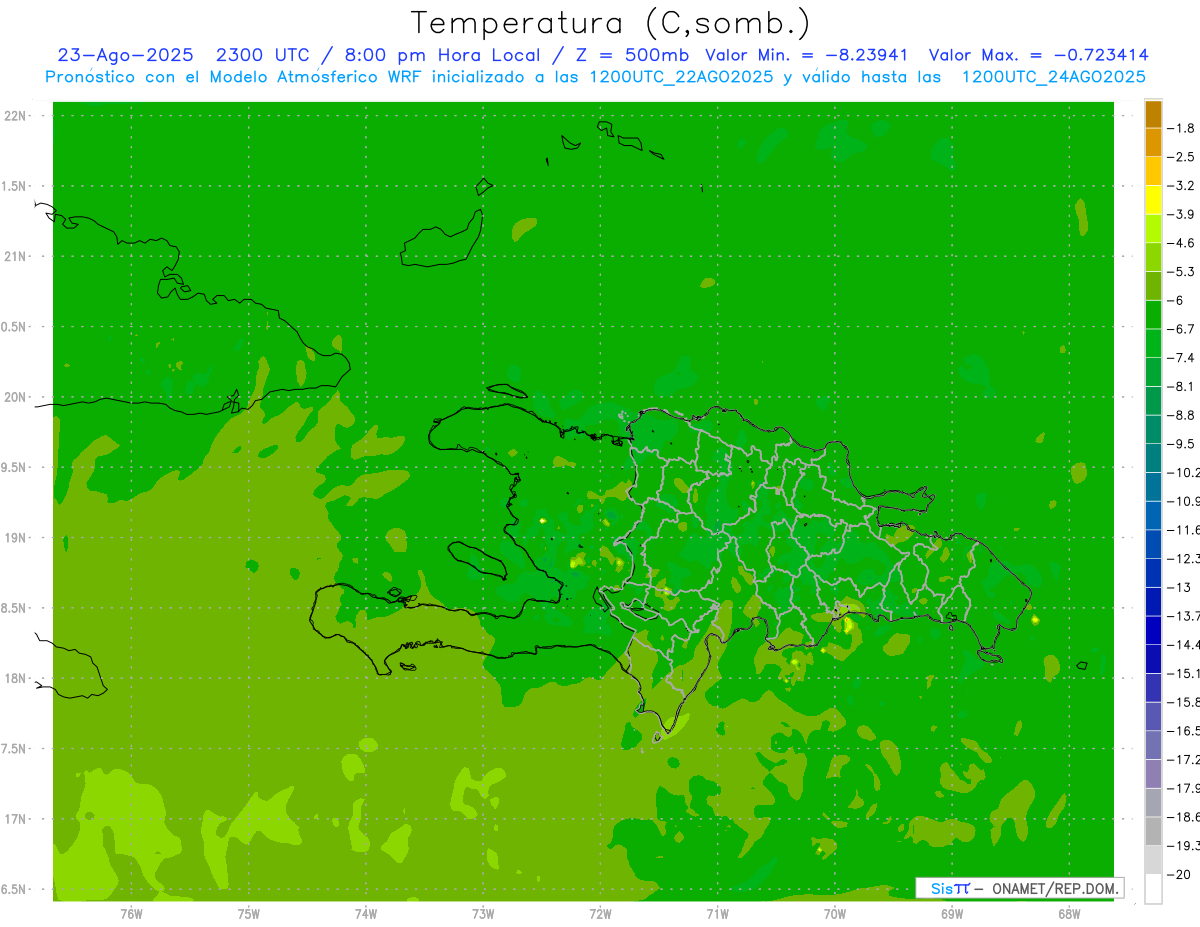The width and height of the screenshot is (1200, 927).
Task: Click the 'Temperatura (C,somb.)' title
Action: [x=611, y=24]
